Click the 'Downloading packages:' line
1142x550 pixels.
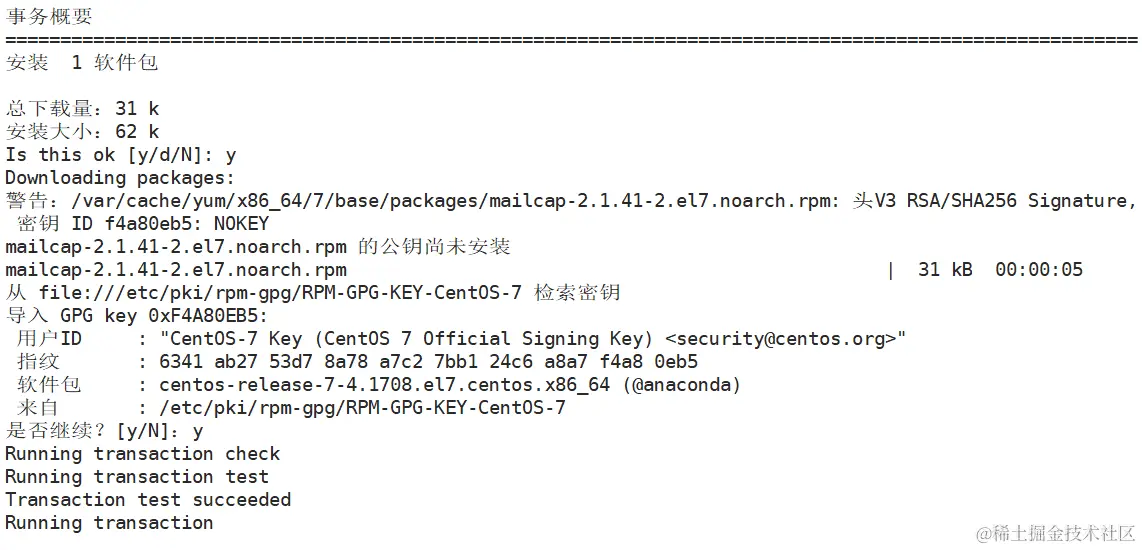(x=120, y=178)
